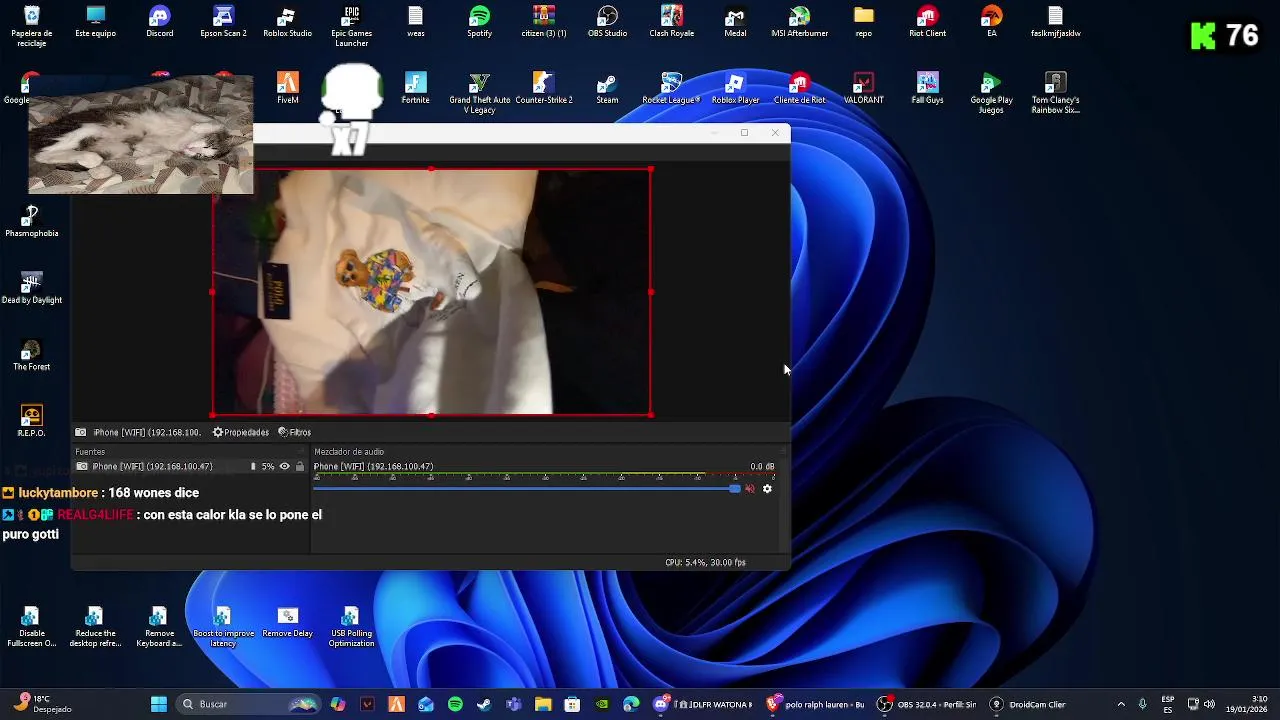Launch Fortnite desktop shortcut

coord(415,88)
